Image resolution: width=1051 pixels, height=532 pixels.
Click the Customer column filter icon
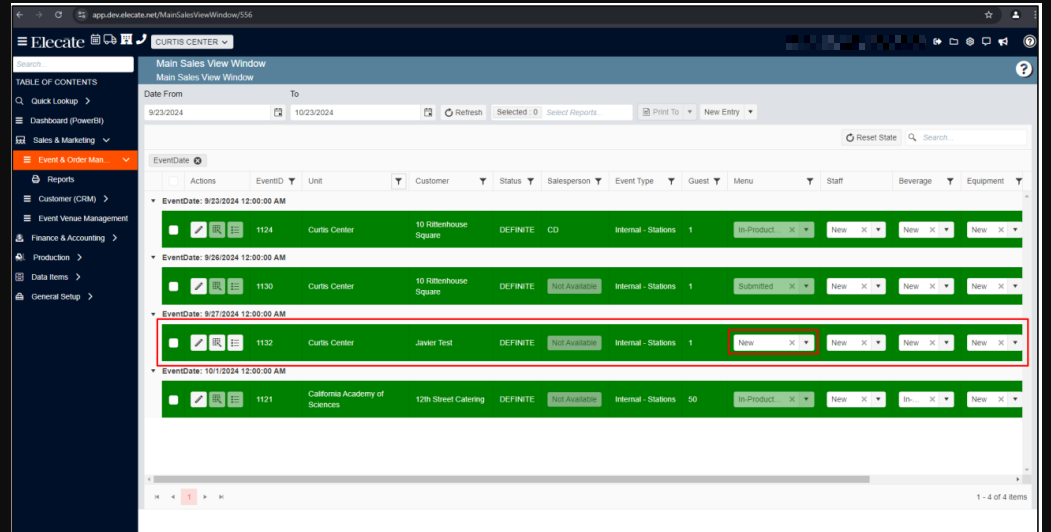click(483, 181)
